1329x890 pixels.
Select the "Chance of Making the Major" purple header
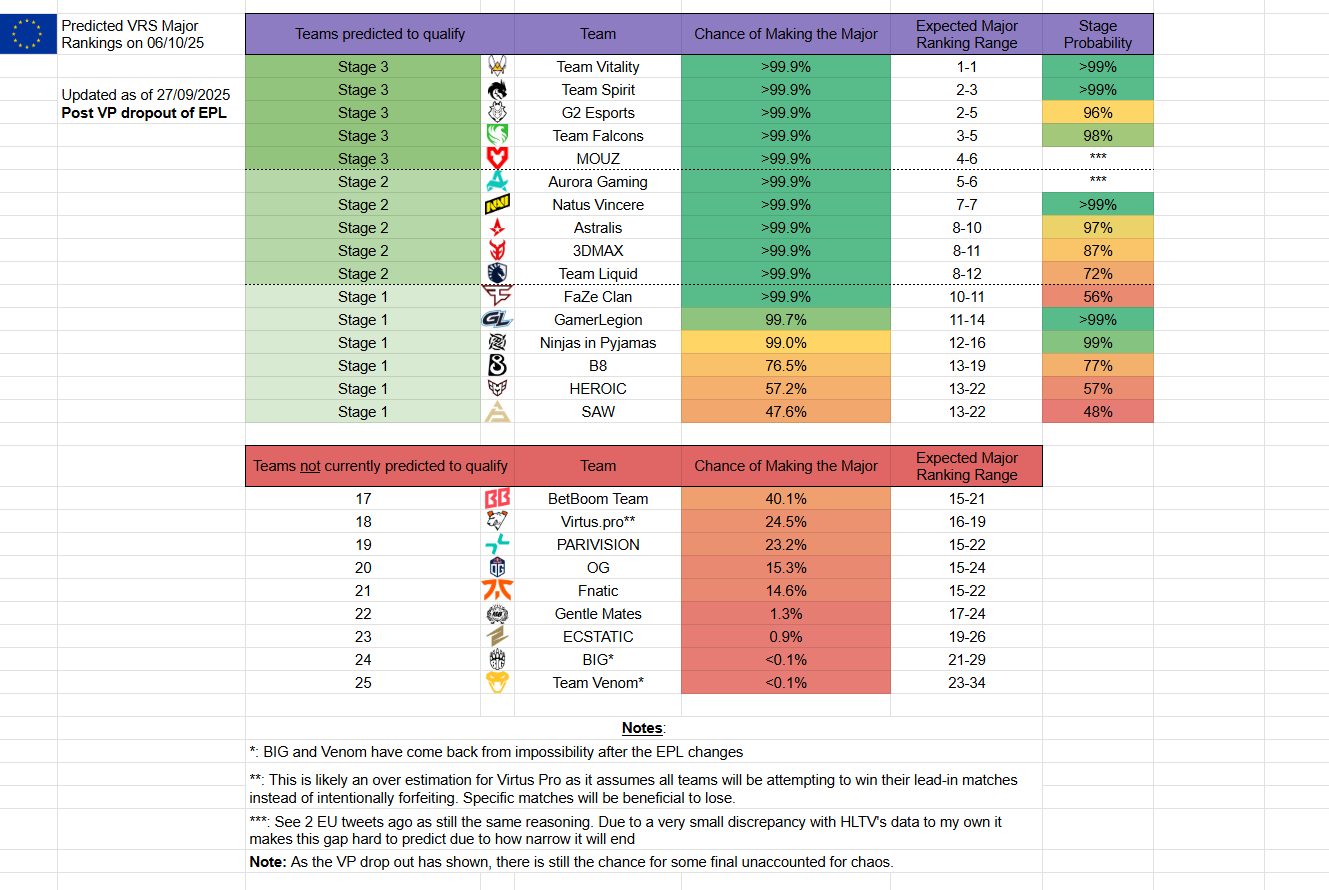click(x=786, y=34)
